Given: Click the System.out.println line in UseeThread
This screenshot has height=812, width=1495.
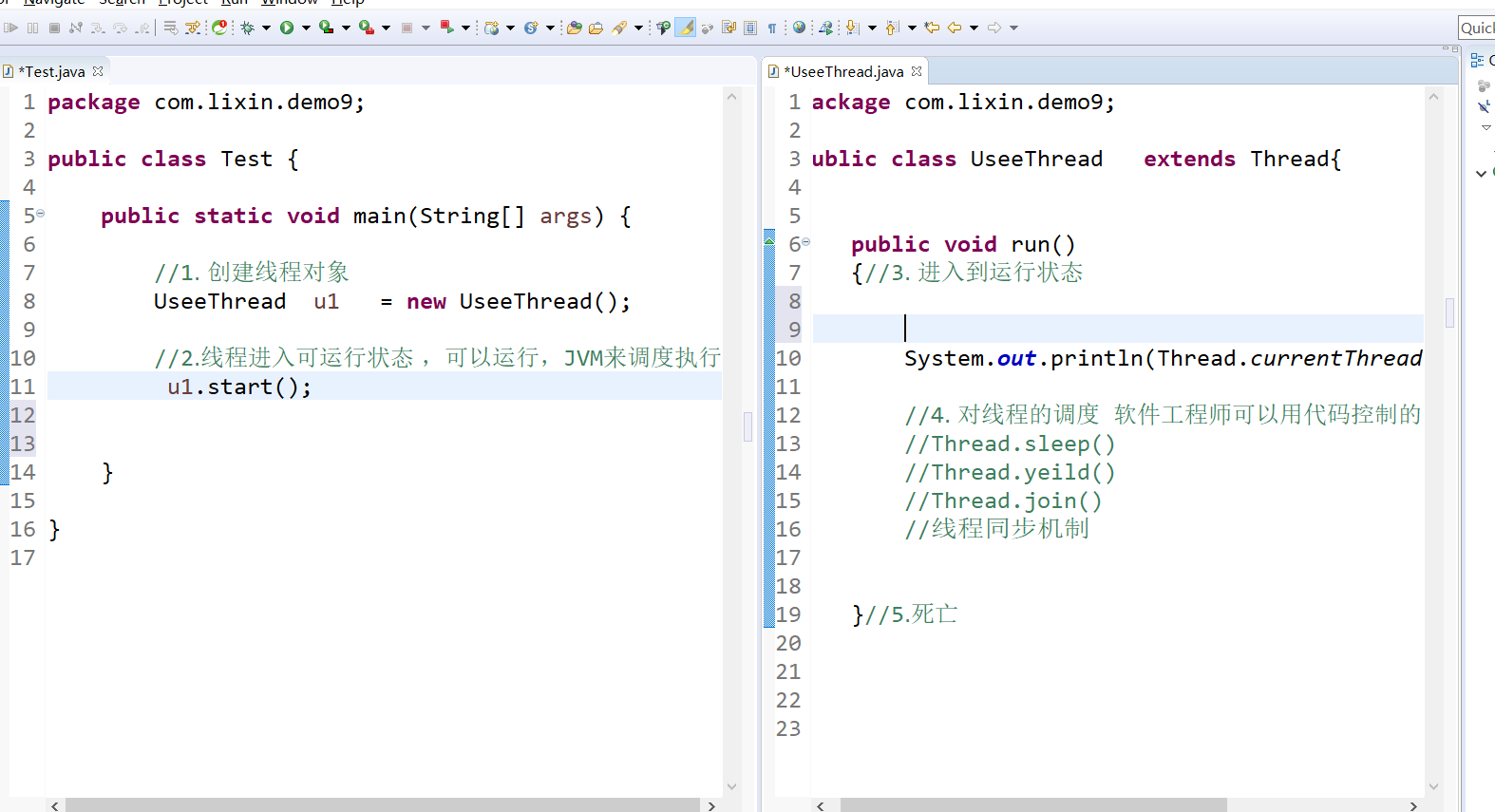Looking at the screenshot, I should coord(1163,358).
